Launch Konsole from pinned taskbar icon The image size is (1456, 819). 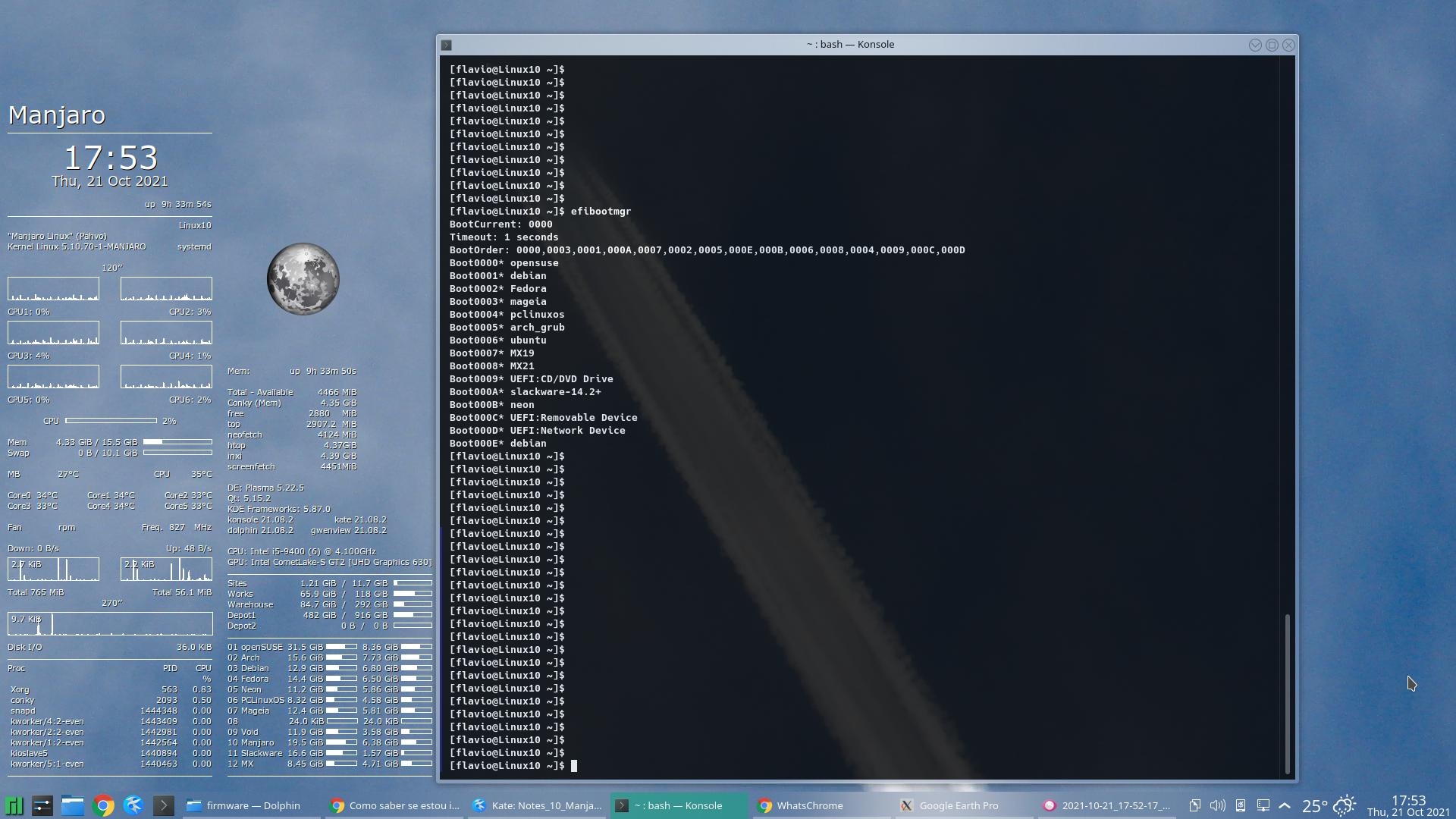(164, 805)
